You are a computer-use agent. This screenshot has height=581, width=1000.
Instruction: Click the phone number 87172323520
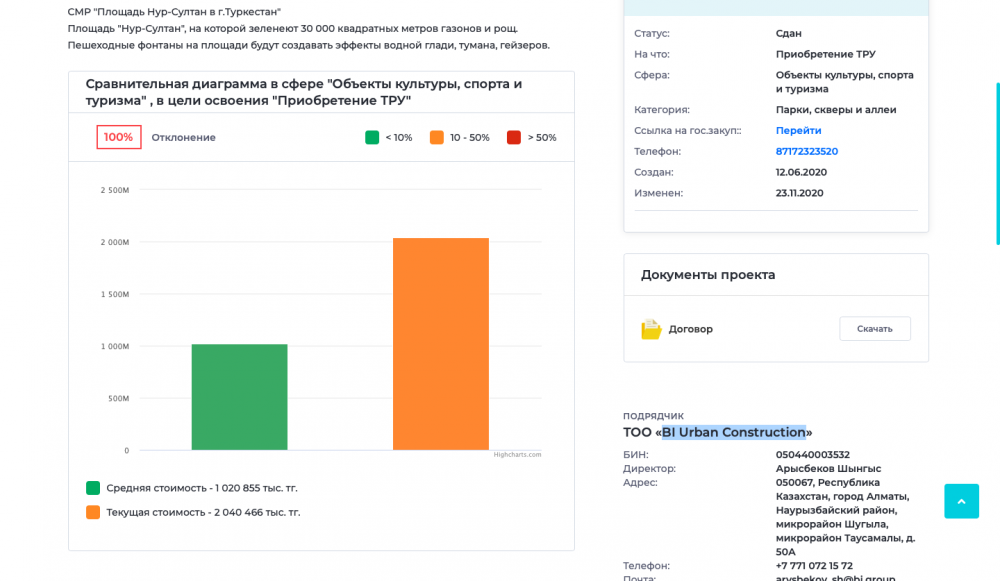[x=806, y=152]
